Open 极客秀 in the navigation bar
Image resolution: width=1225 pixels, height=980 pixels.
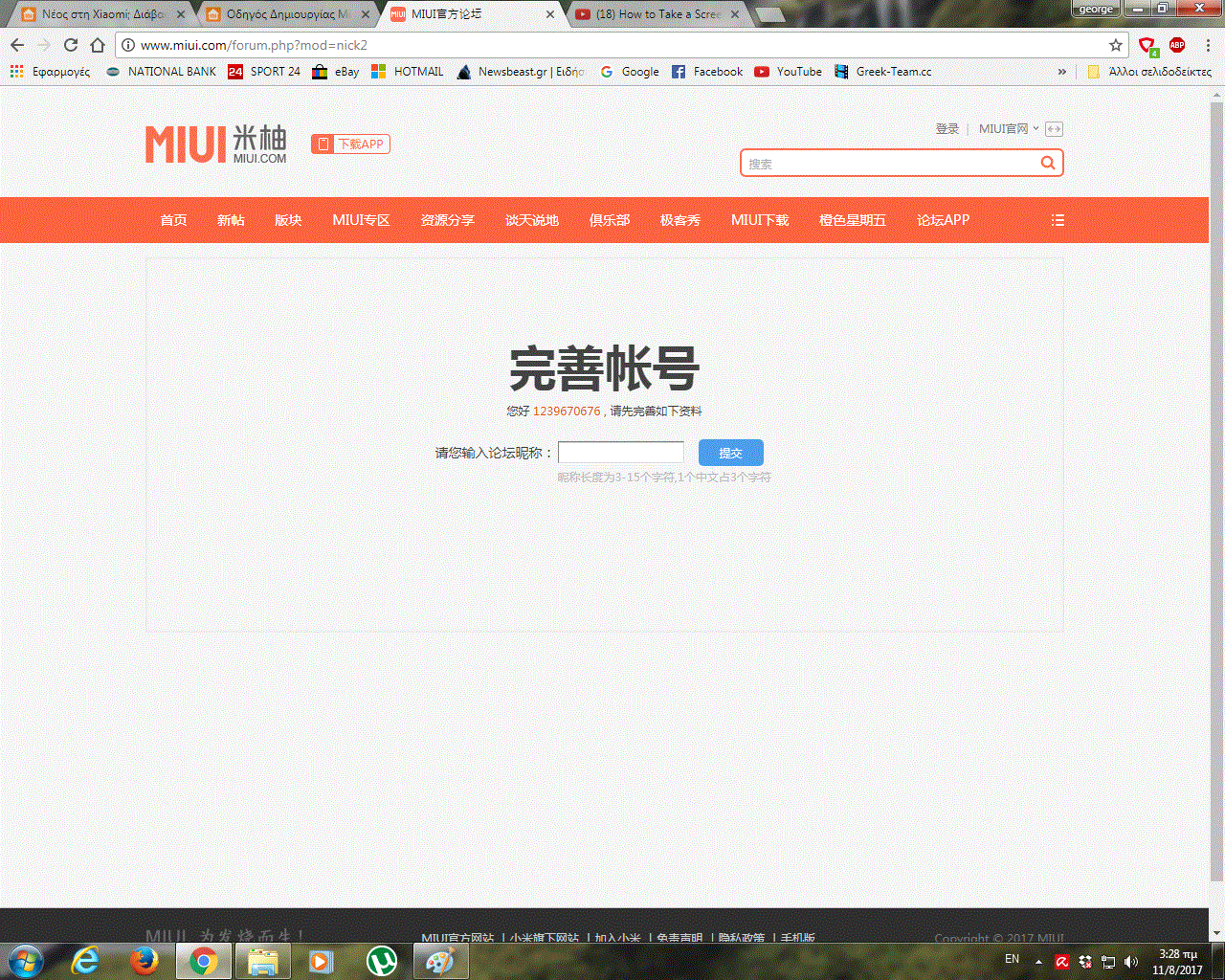click(x=680, y=220)
